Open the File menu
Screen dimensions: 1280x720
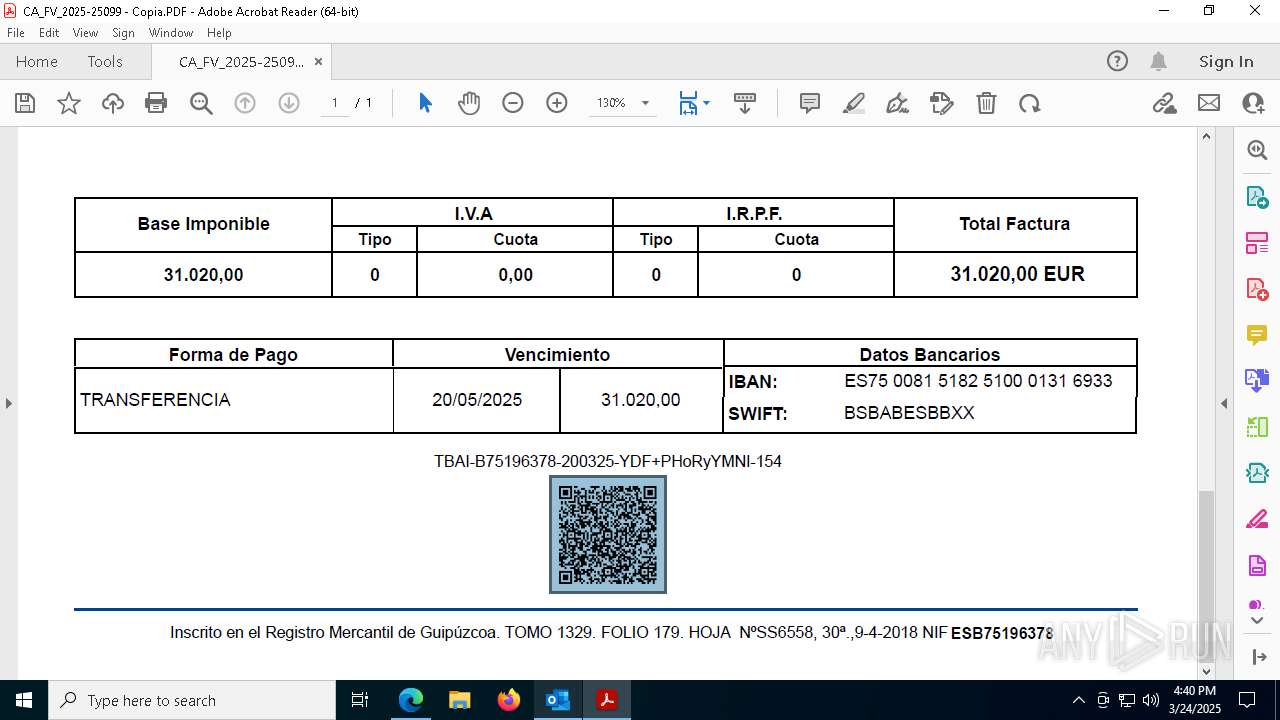pyautogui.click(x=16, y=33)
